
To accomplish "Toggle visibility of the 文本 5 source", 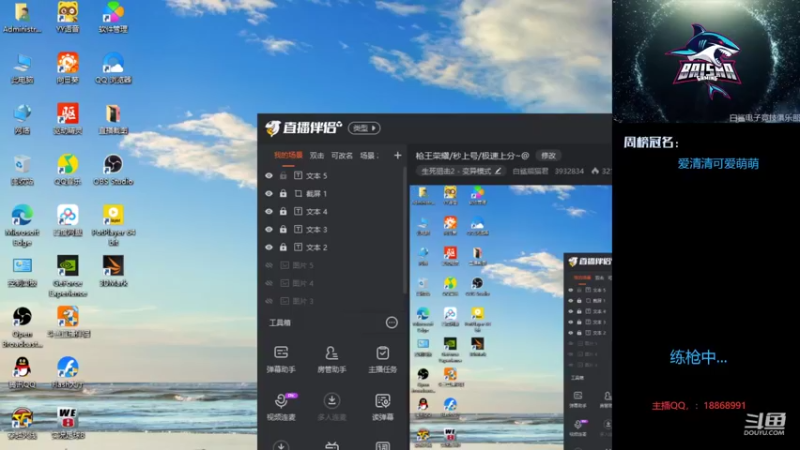I will (269, 176).
